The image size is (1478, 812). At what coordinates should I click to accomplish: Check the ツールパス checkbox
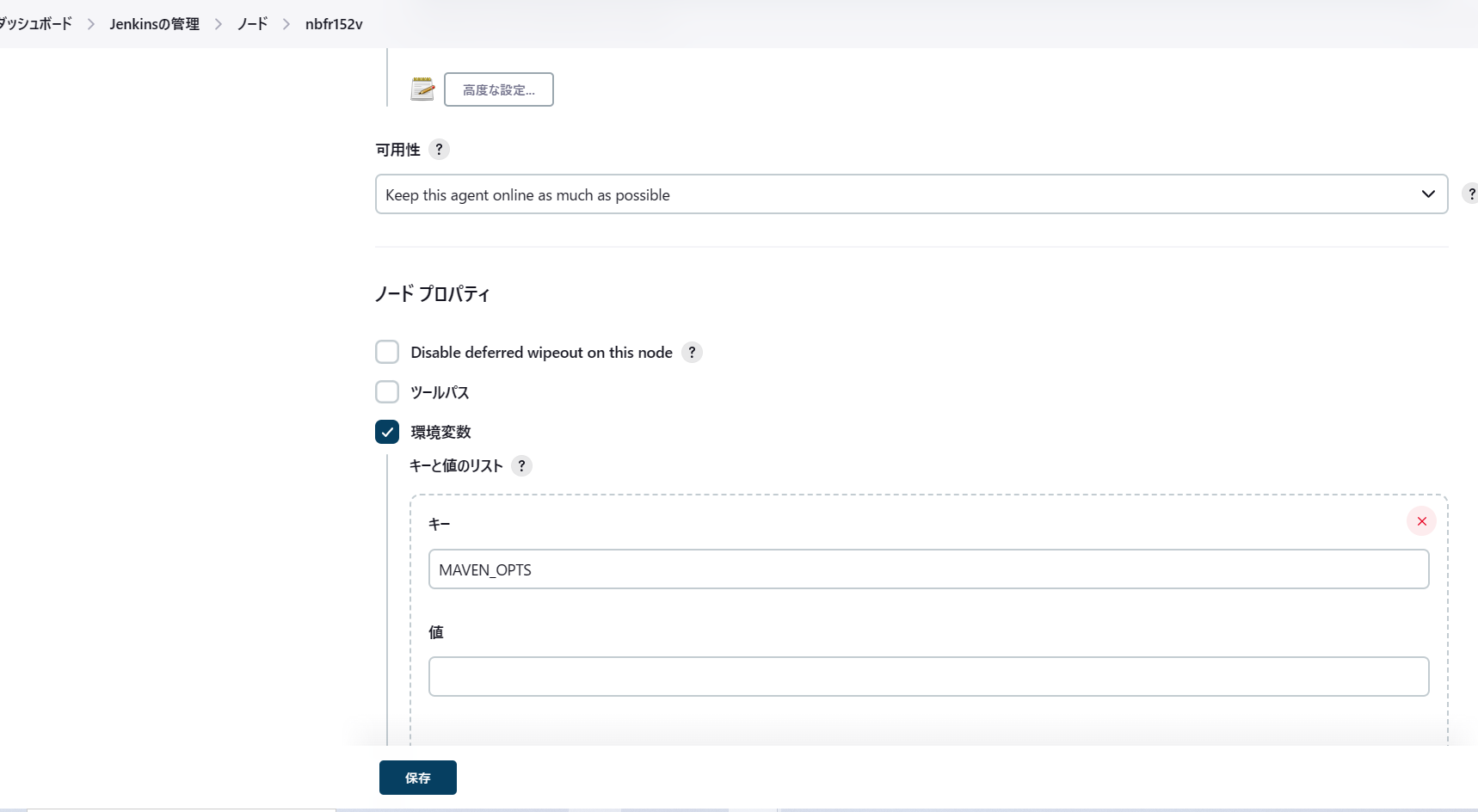(x=387, y=392)
